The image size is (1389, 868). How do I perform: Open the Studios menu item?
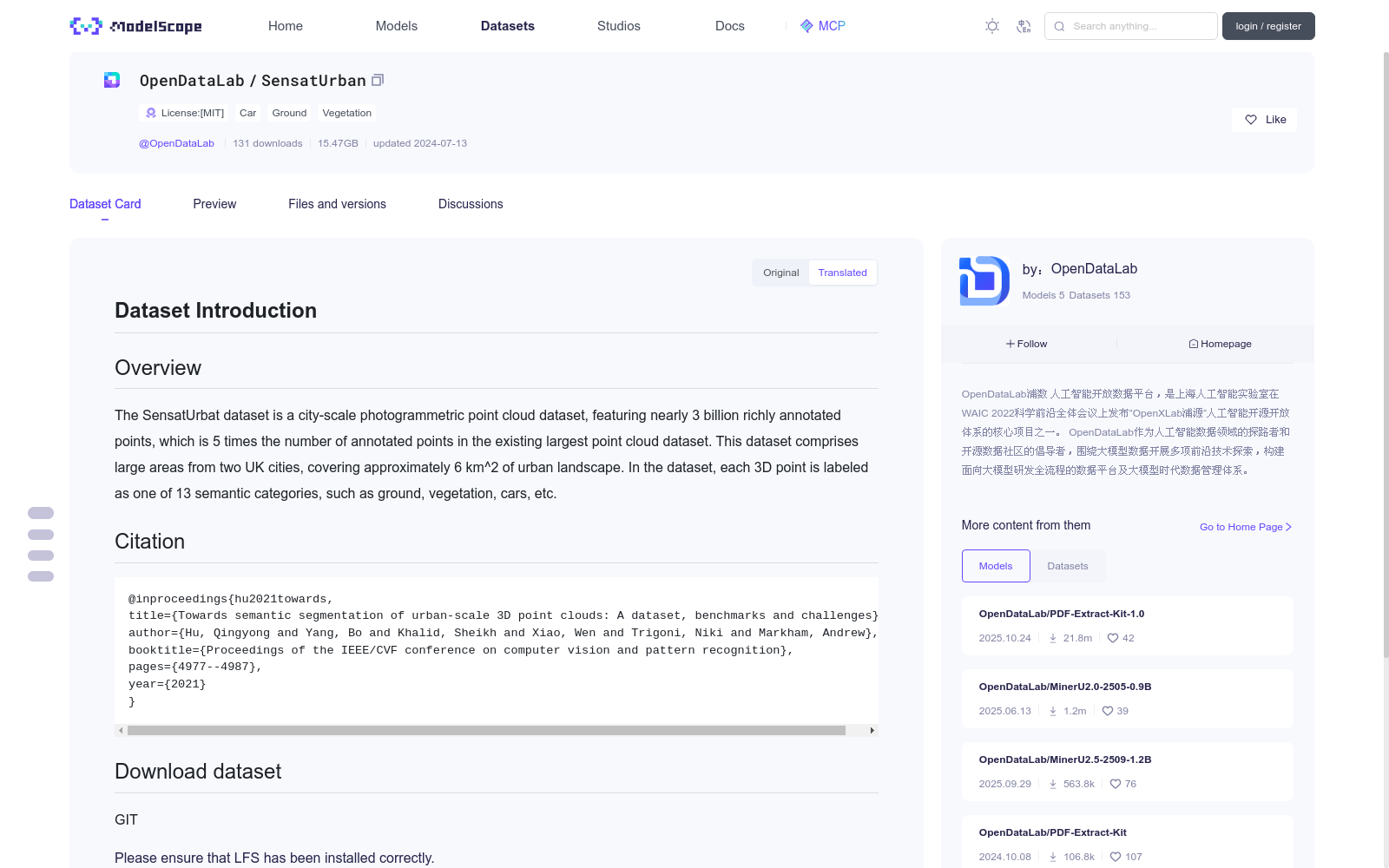(x=619, y=26)
